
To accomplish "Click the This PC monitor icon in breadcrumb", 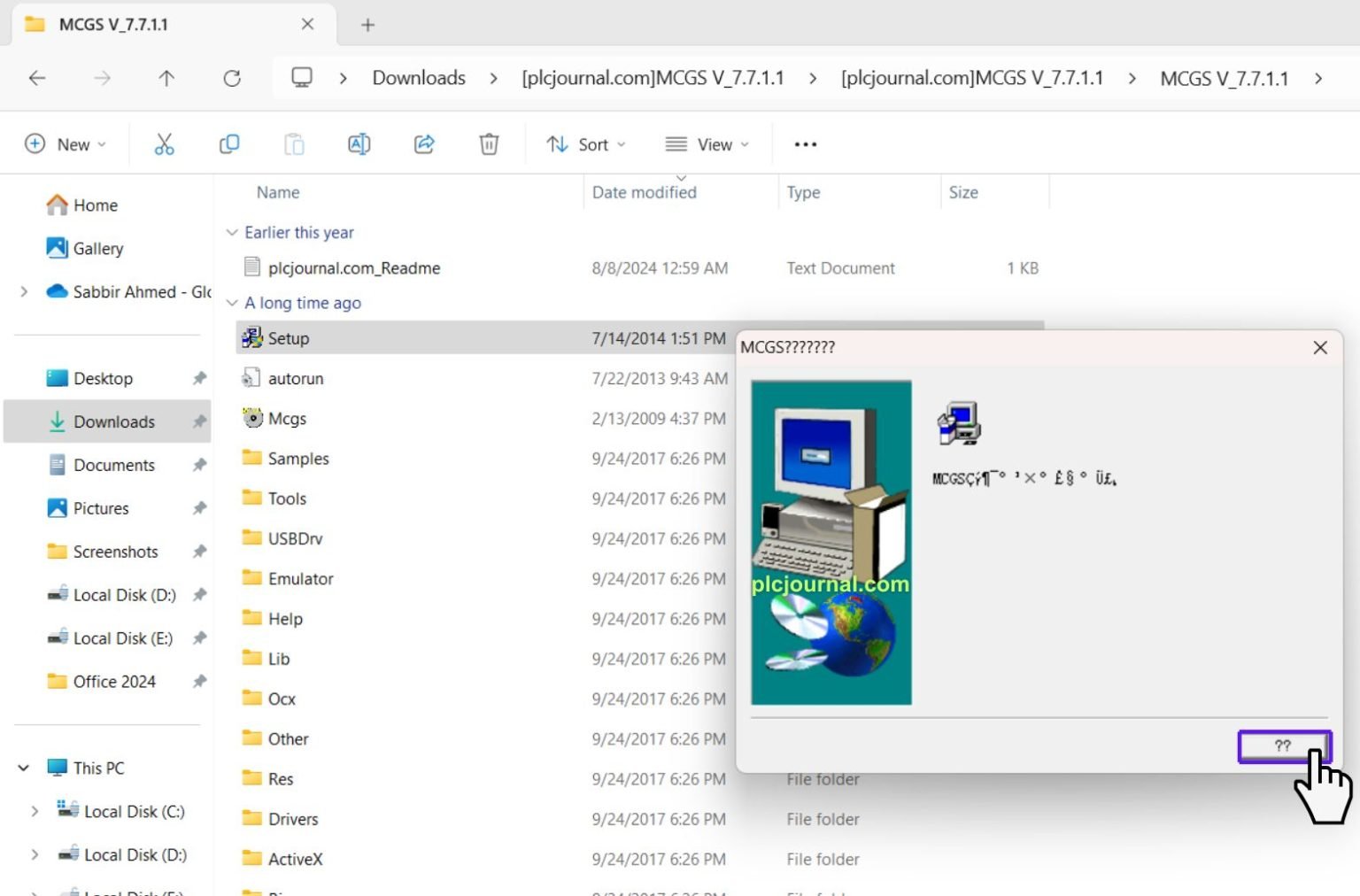I will pos(302,78).
